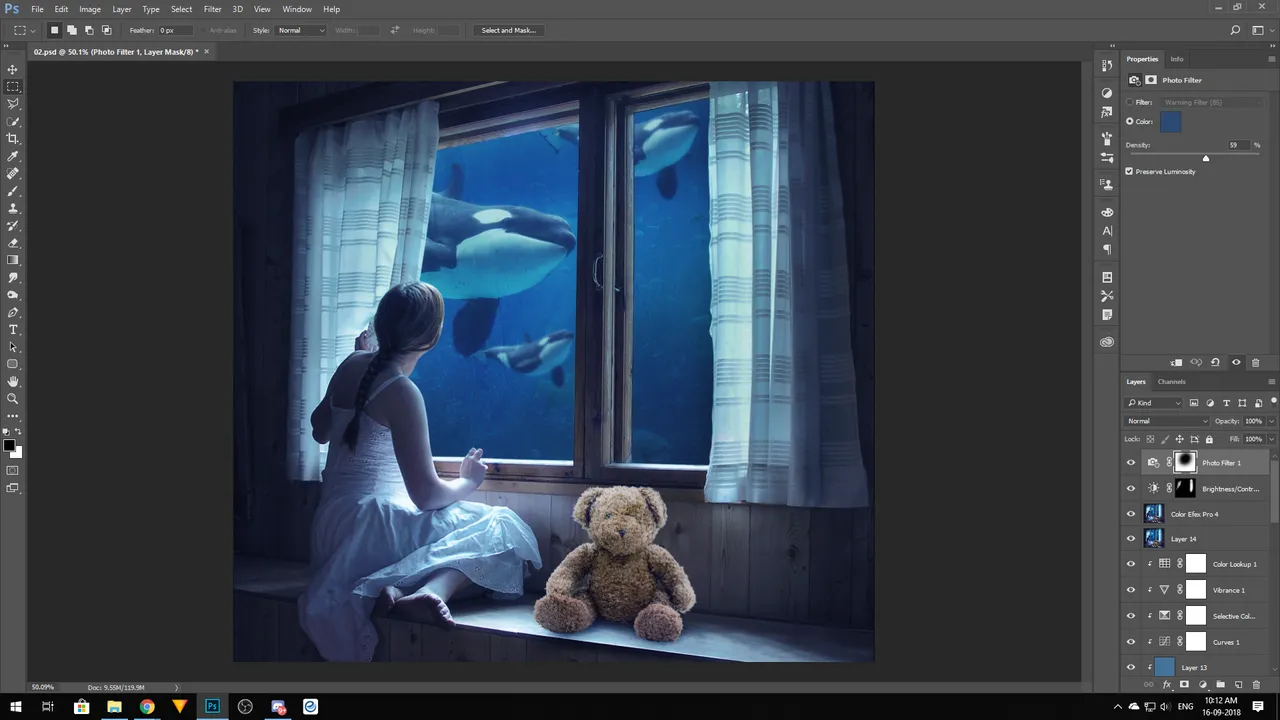Viewport: 1280px width, 720px height.
Task: Open the layer blend mode Normal dropdown
Action: point(1167,421)
